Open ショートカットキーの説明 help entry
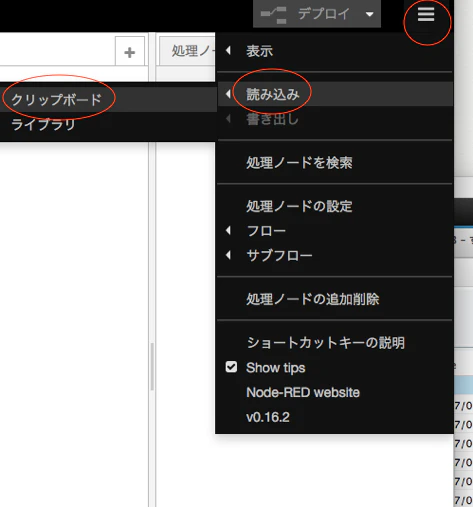The height and width of the screenshot is (507, 473). click(334, 343)
